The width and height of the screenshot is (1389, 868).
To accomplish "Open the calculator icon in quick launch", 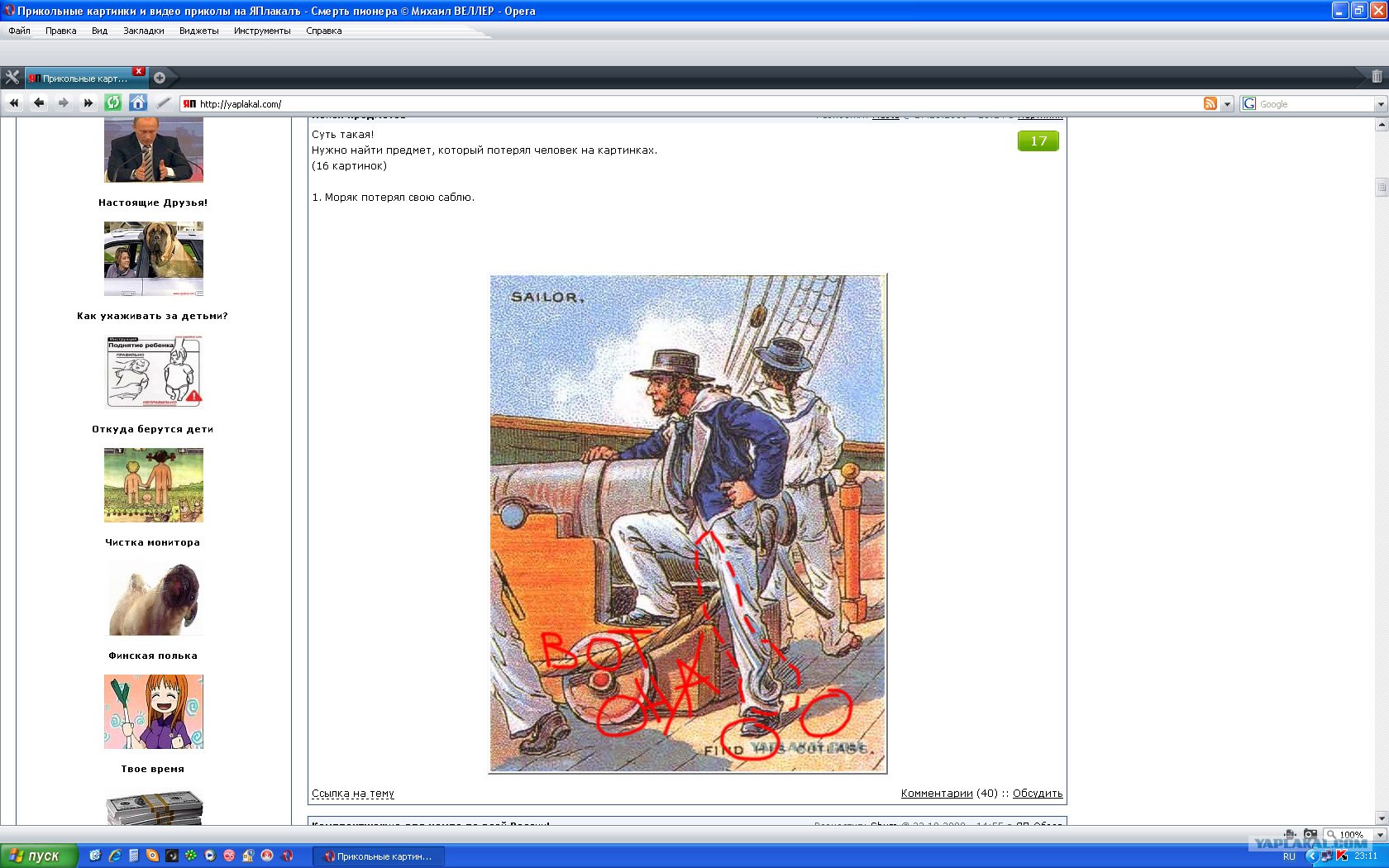I will point(134,856).
